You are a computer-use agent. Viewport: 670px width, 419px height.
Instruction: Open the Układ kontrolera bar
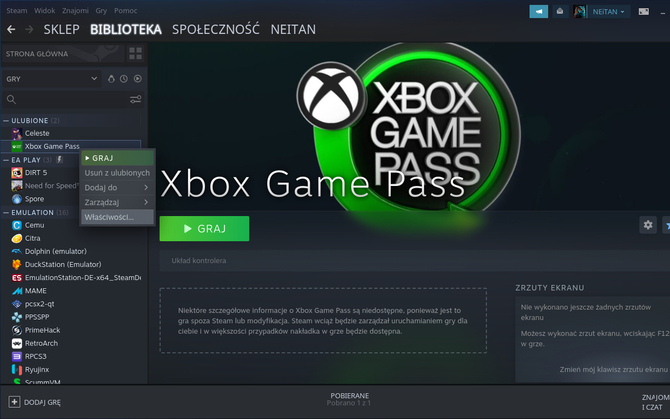[x=414, y=261]
